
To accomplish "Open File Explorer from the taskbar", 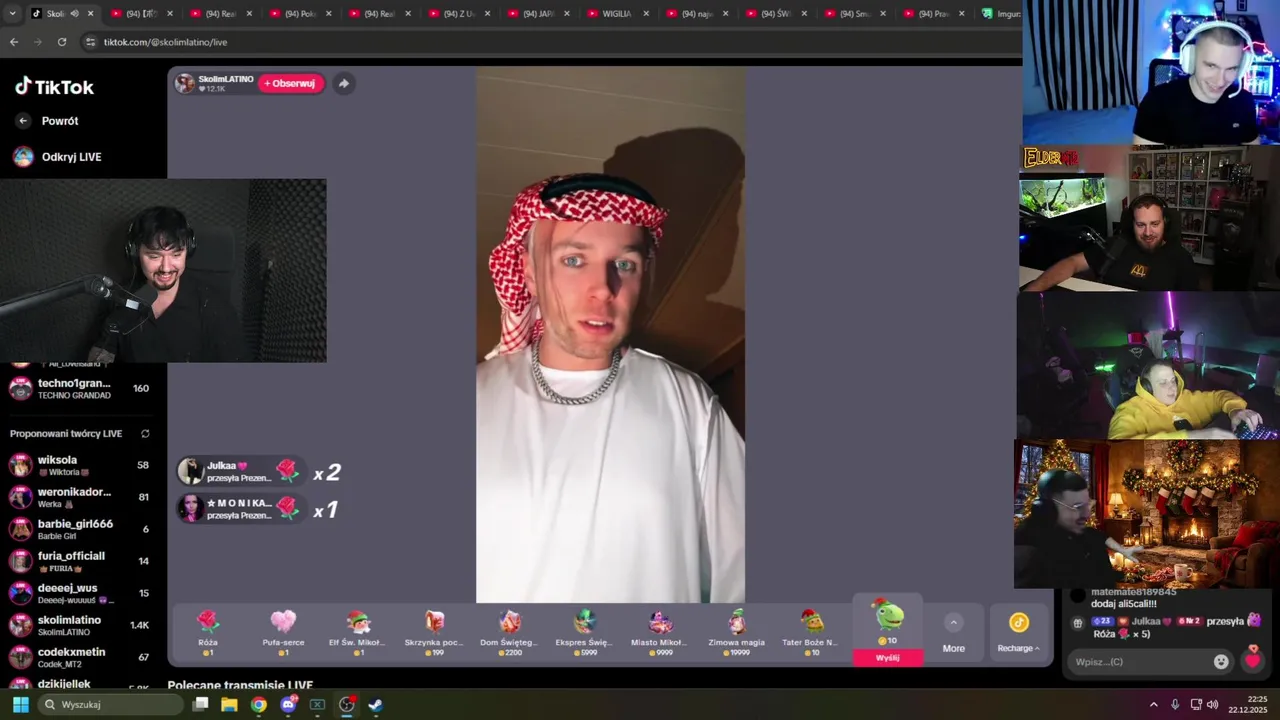I will 229,705.
